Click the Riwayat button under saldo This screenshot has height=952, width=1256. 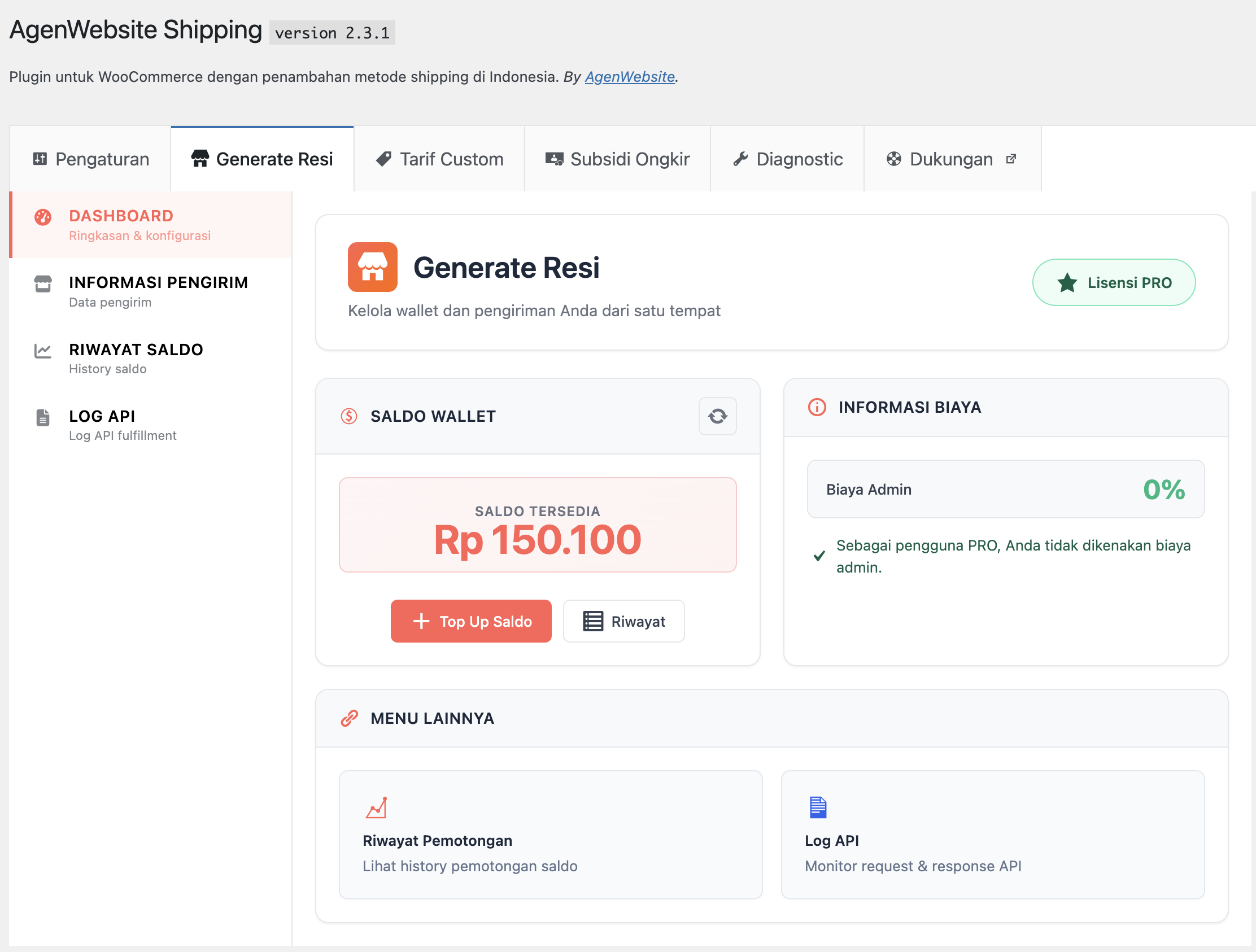tap(623, 621)
